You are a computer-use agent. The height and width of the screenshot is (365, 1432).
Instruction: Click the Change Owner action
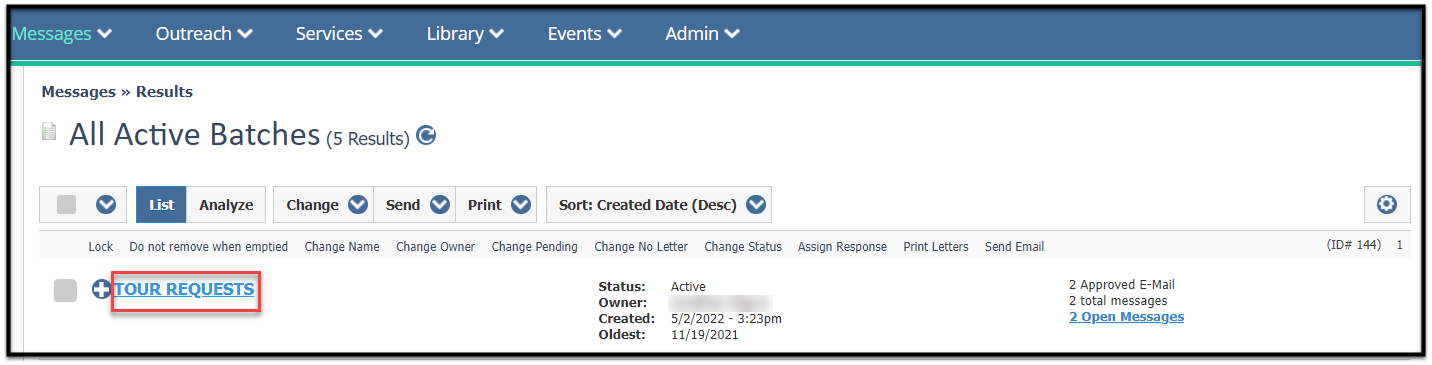435,247
